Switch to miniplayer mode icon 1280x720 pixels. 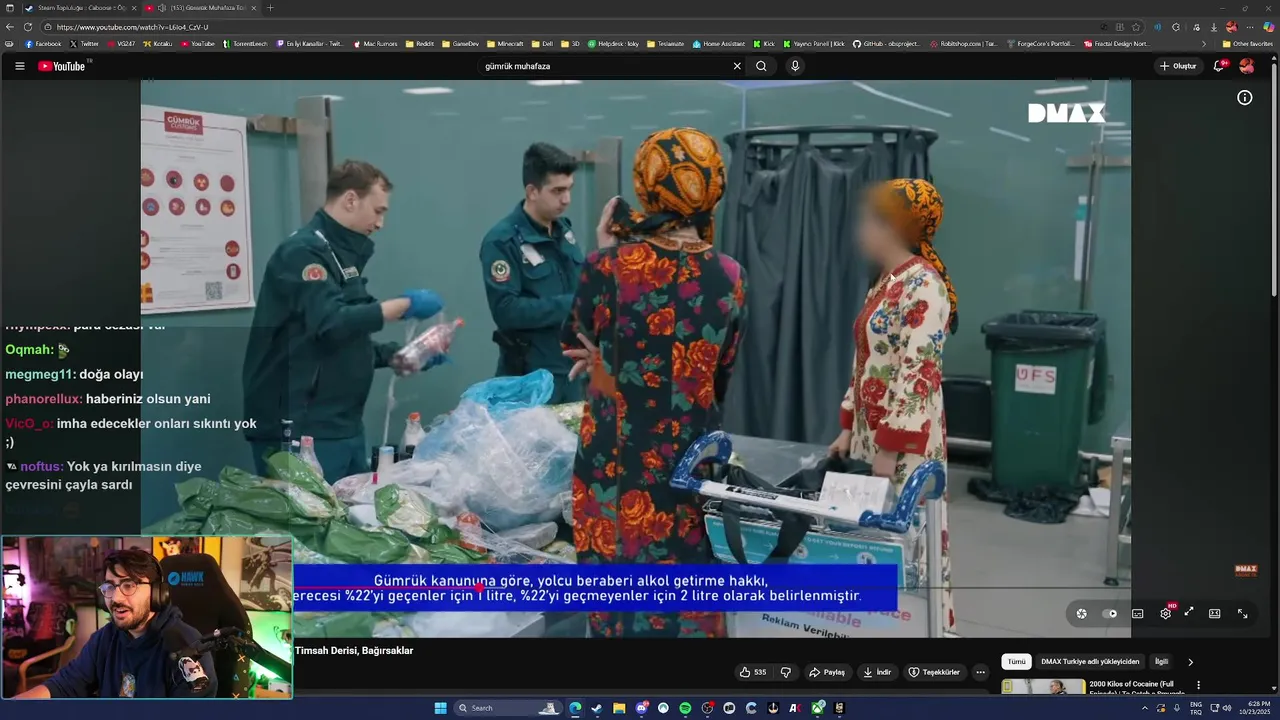pyautogui.click(x=1189, y=612)
